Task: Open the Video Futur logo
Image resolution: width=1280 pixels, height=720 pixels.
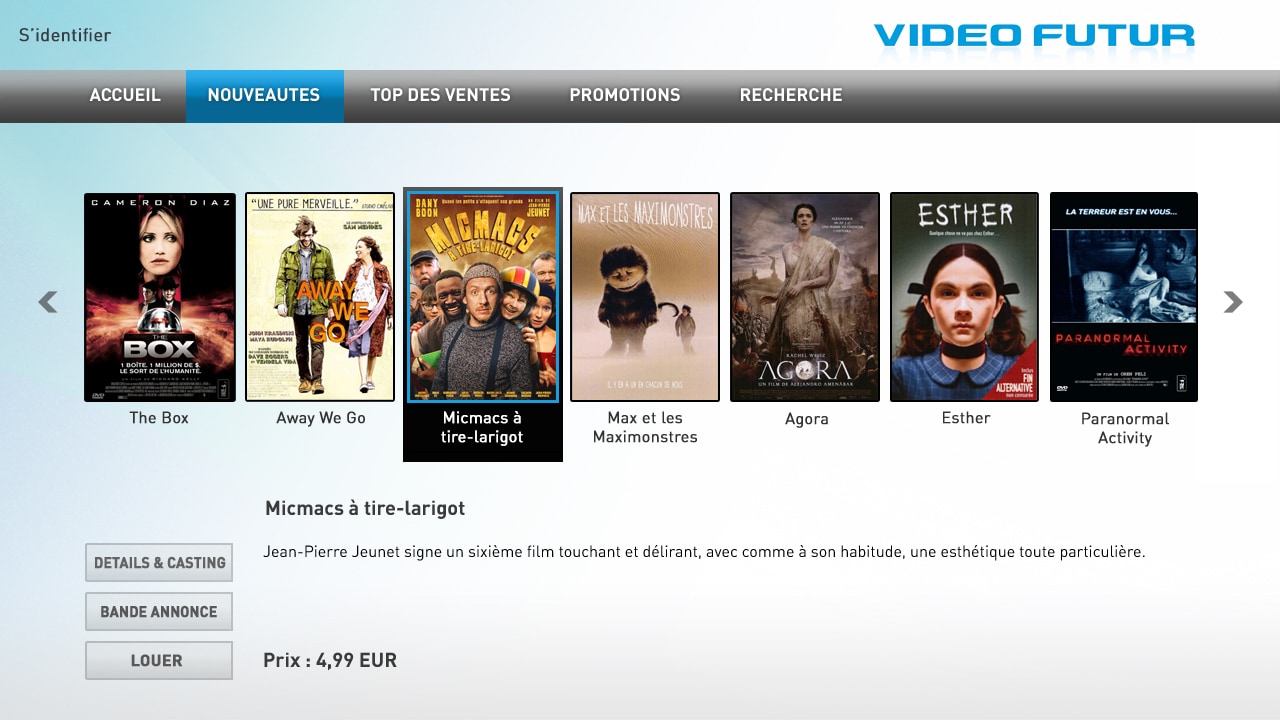Action: coord(1034,36)
